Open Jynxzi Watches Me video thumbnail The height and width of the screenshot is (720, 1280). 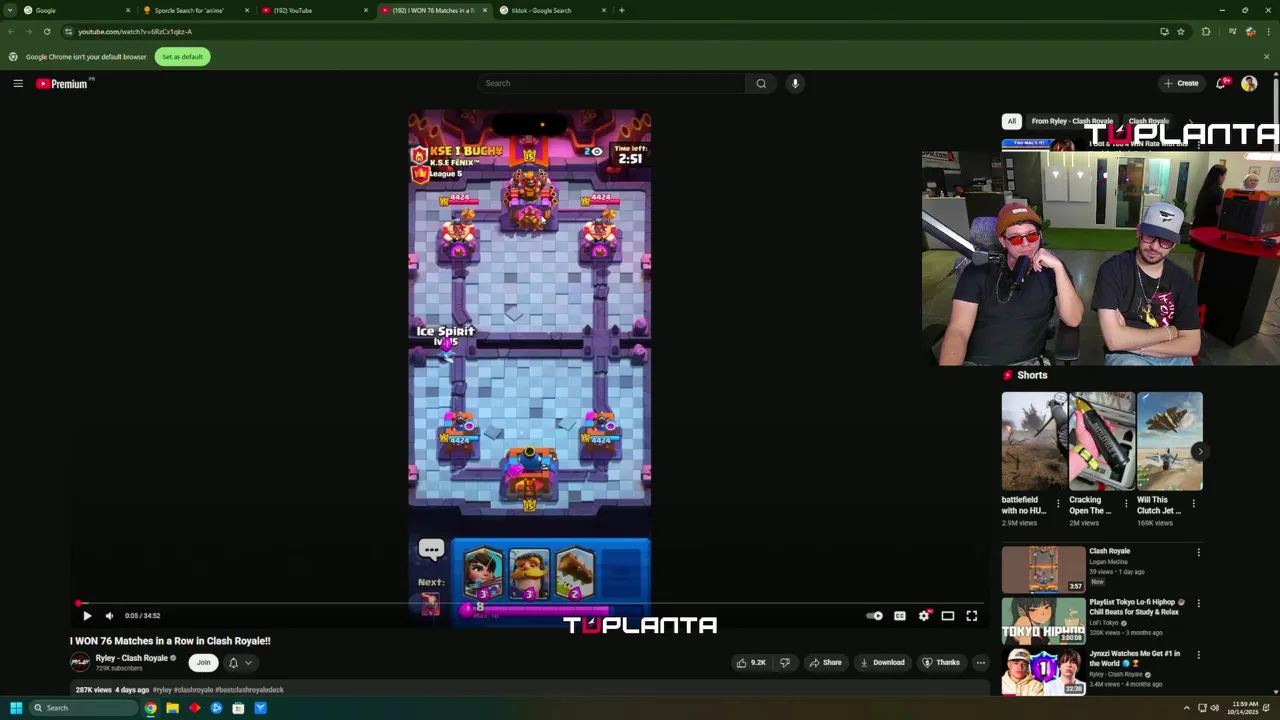[1043, 672]
